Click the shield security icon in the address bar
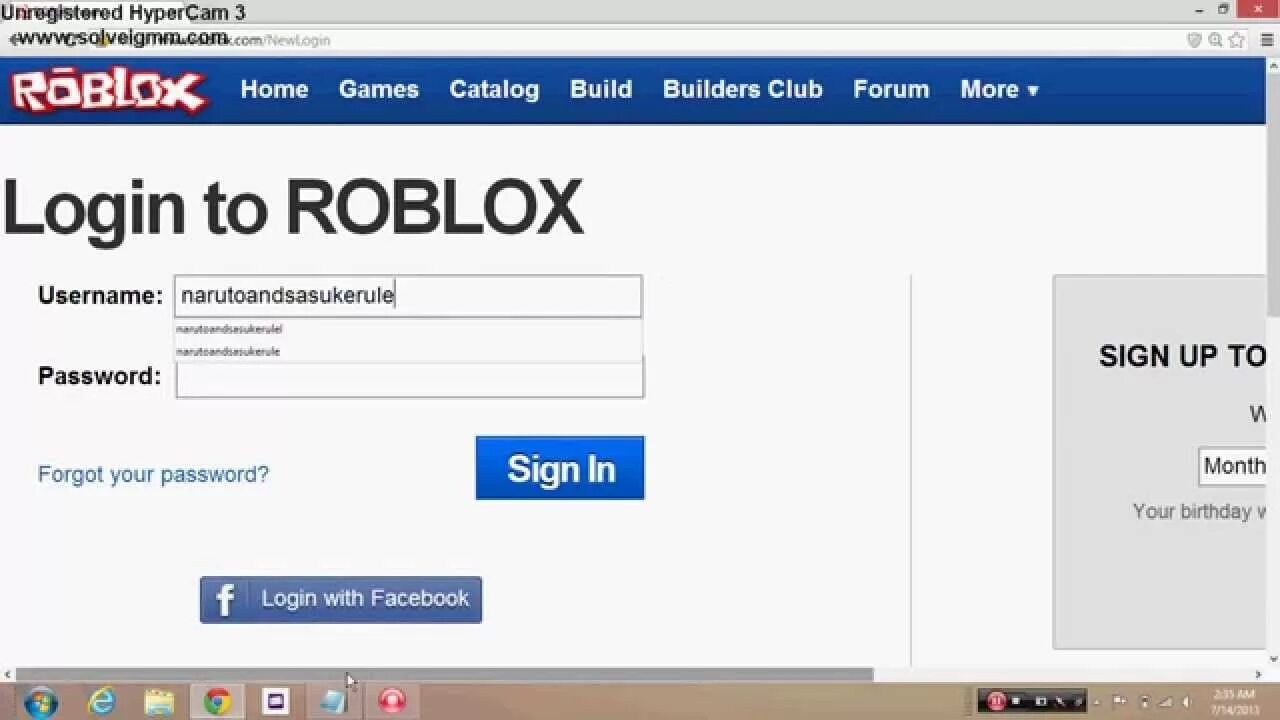The height and width of the screenshot is (720, 1280). click(x=1193, y=41)
